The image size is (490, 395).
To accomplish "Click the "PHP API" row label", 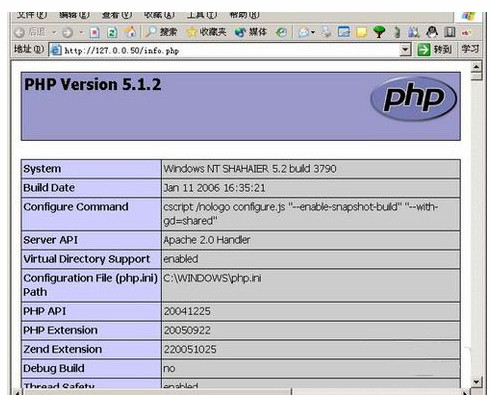I will click(45, 311).
